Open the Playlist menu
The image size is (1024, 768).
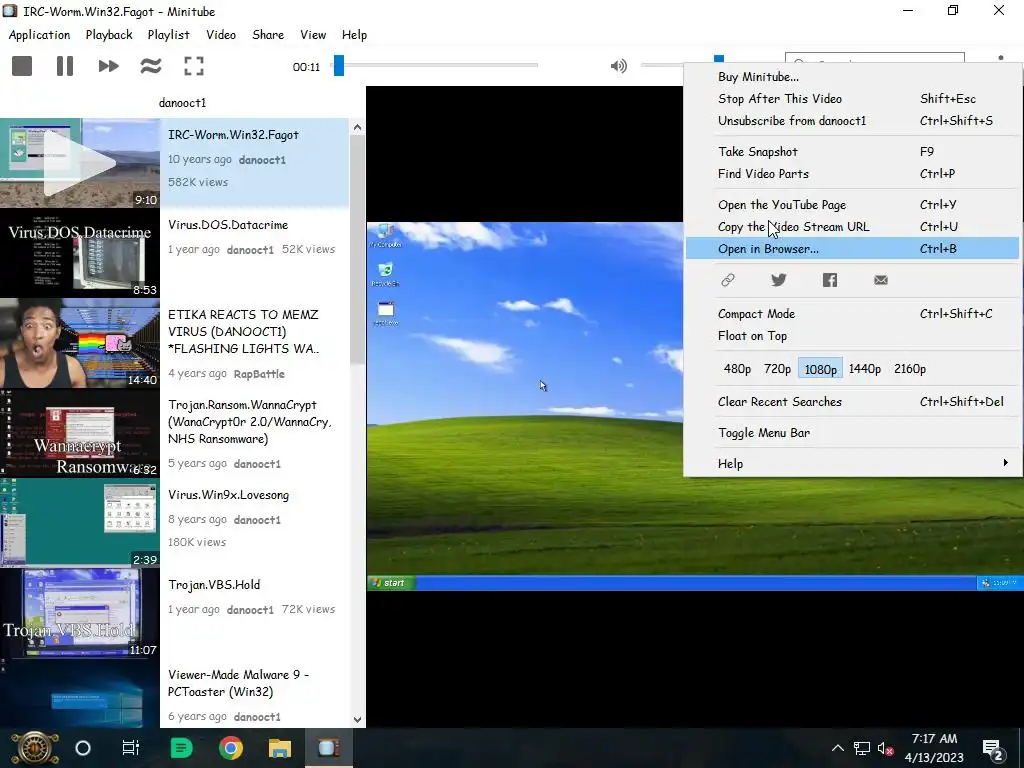(x=168, y=35)
